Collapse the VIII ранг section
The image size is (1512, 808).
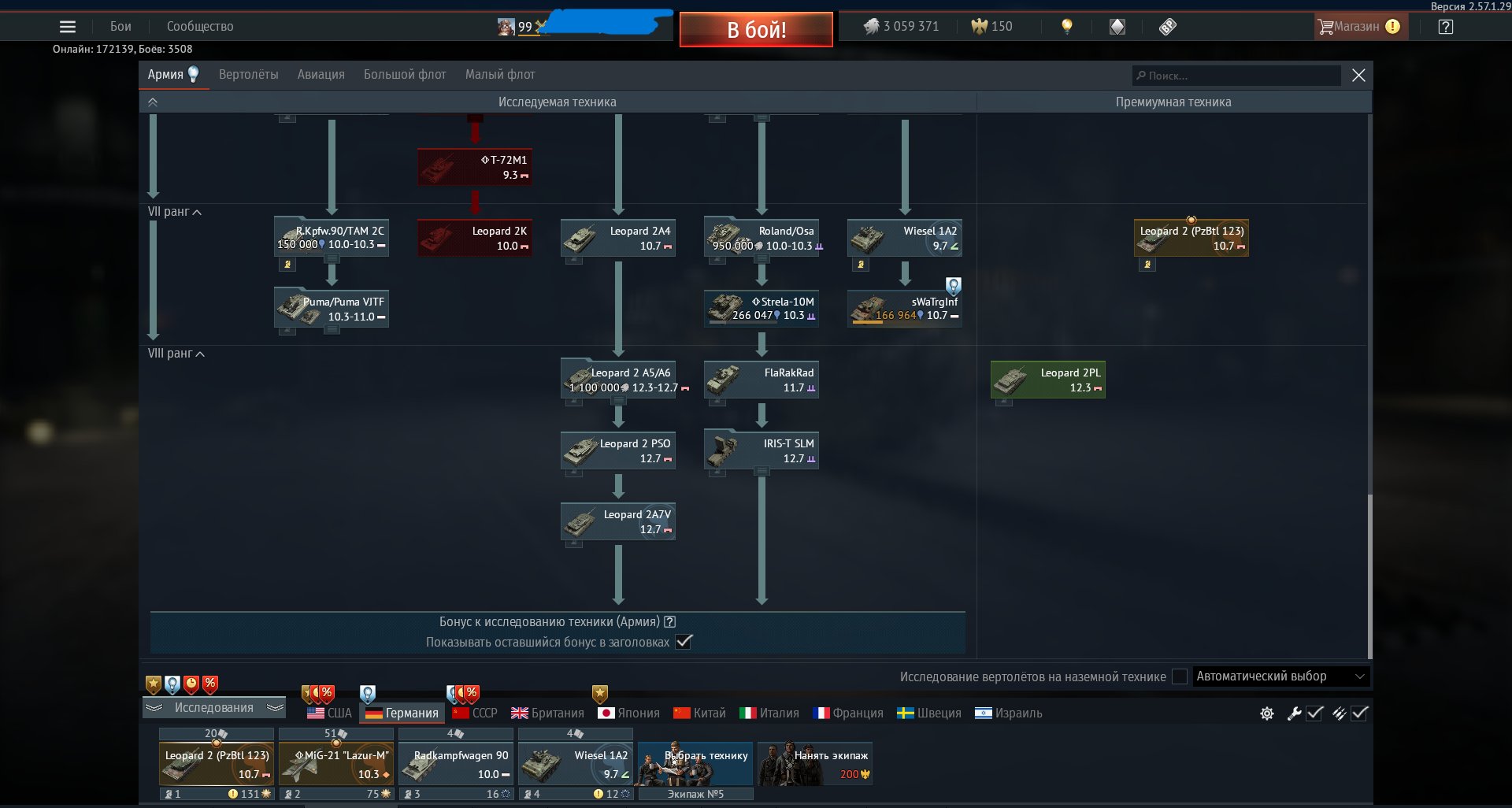[176, 354]
